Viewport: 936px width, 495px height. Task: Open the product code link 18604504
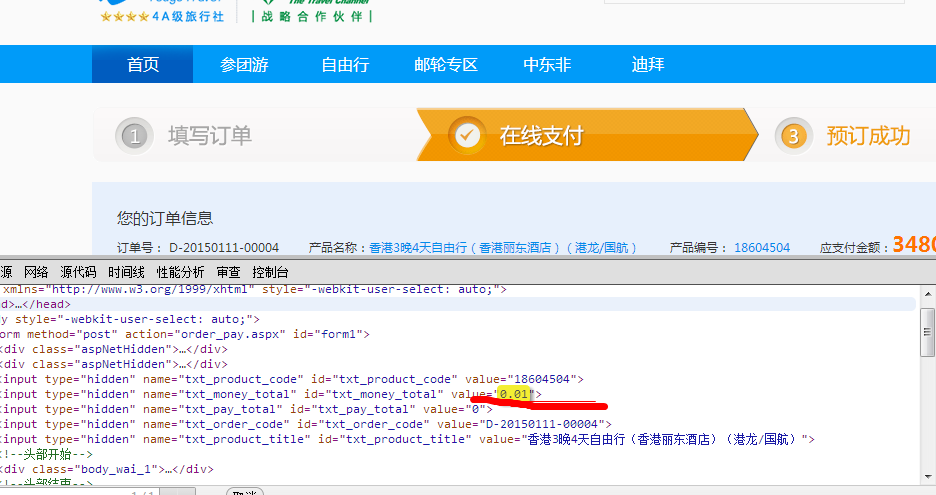pyautogui.click(x=762, y=247)
